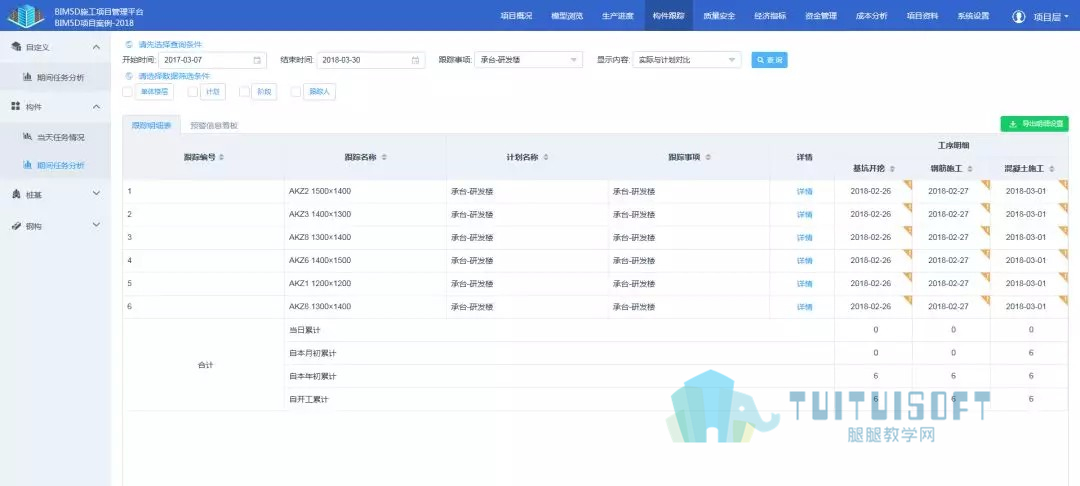
Task: Open 项目资料 menu
Action: pos(922,16)
